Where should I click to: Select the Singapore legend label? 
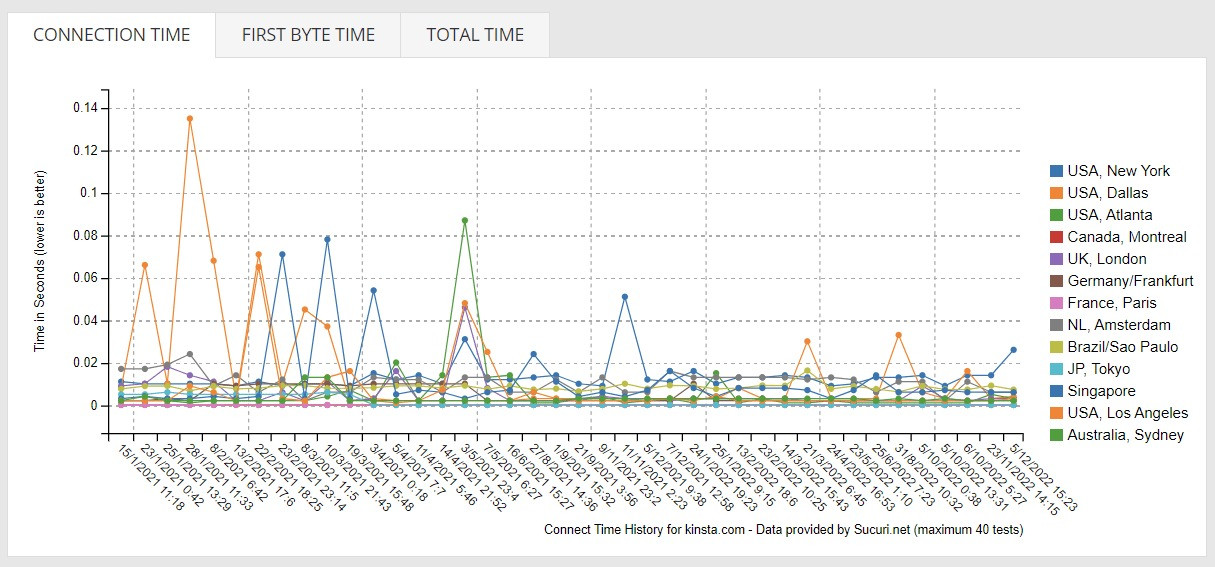pos(1102,391)
